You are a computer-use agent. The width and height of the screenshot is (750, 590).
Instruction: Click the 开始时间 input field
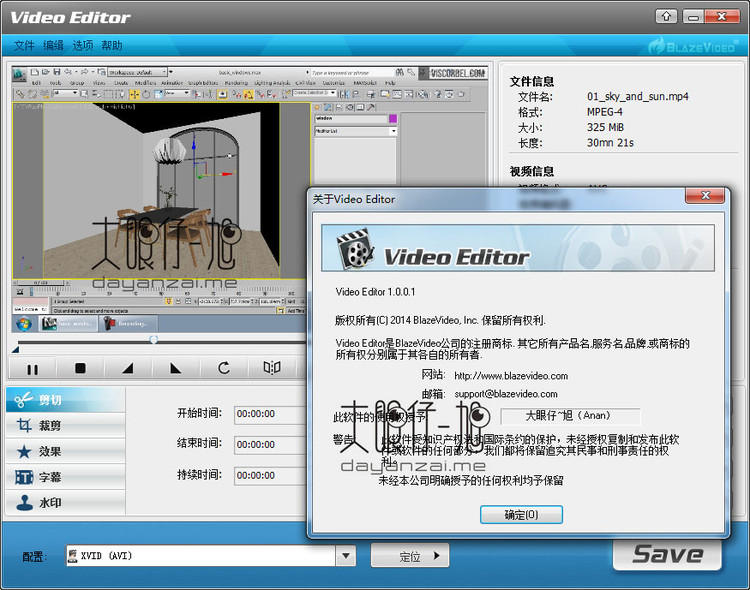coord(270,414)
